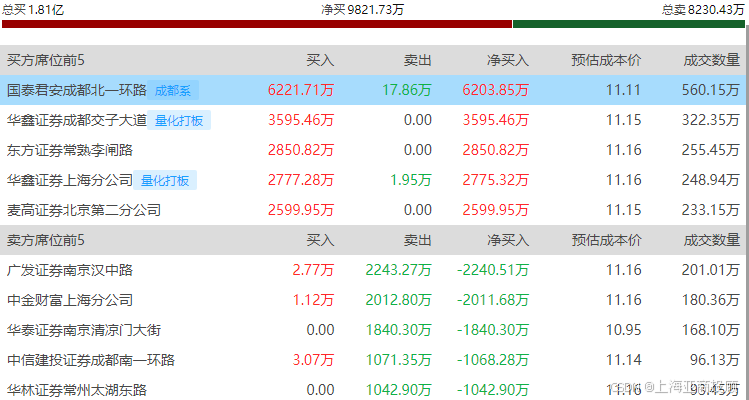Click sell amount 17.86万
Image resolution: width=749 pixels, height=400 pixels.
(407, 90)
